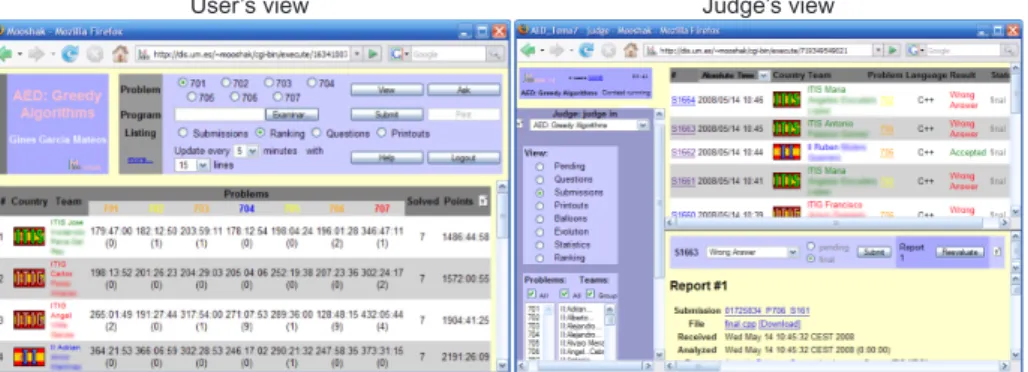Click Forward arrow in User's view browser
1028x372 pixels.
pyautogui.click(x=38, y=54)
